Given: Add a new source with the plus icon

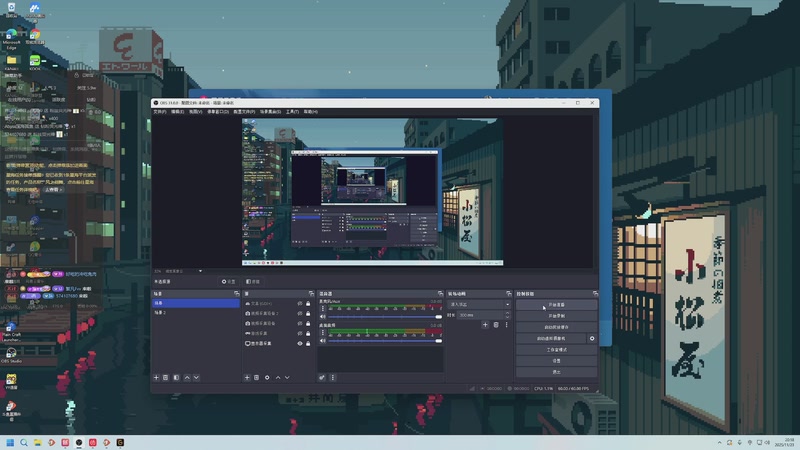Looking at the screenshot, I should 247,378.
